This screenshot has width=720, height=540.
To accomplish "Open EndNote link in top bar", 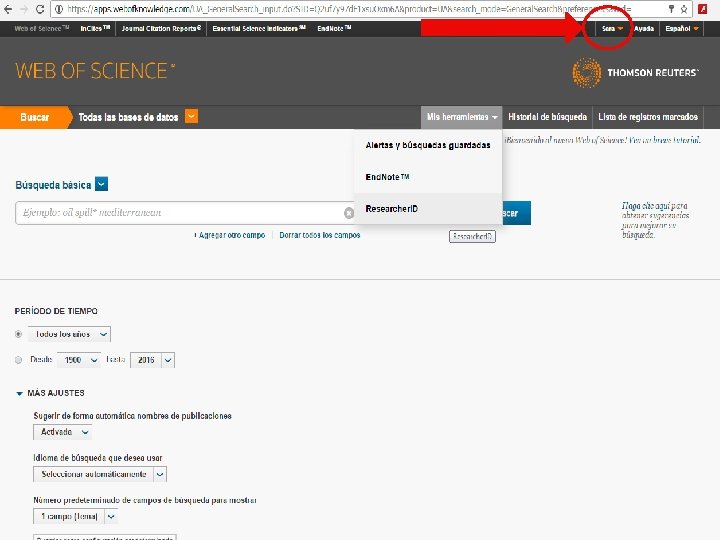I will [334, 28].
